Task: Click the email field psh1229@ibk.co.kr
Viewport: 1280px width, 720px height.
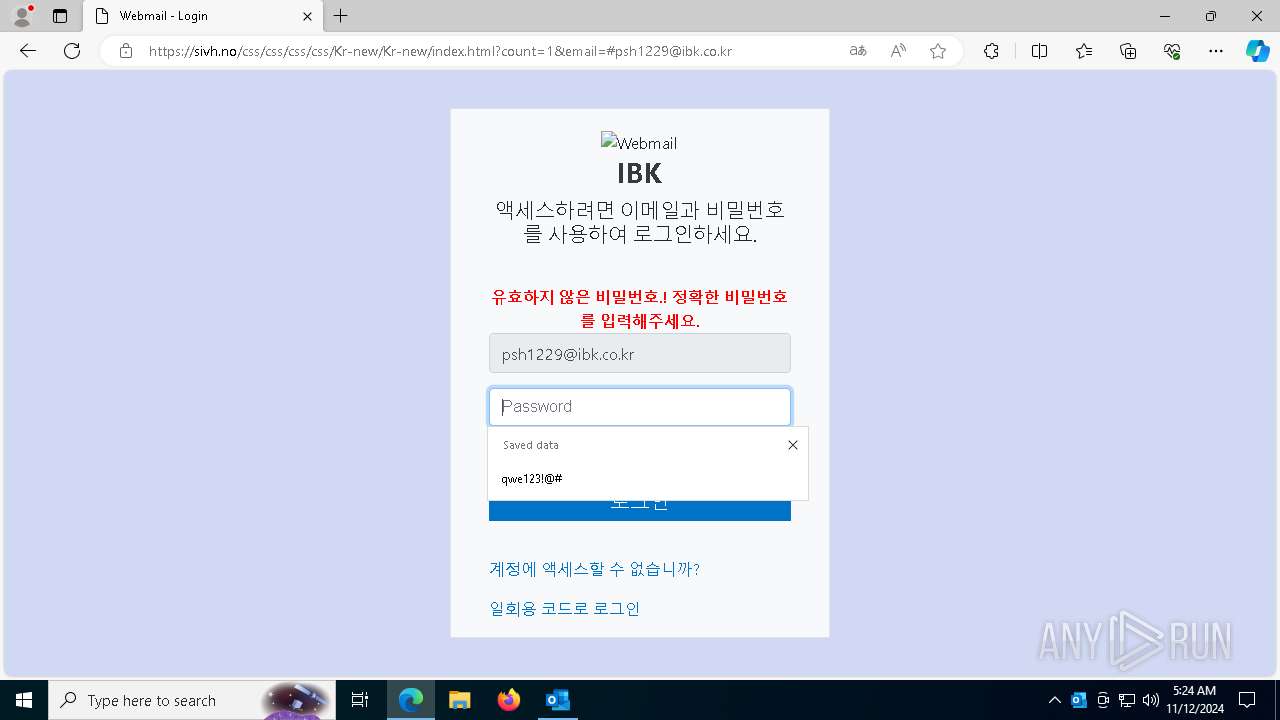Action: tap(640, 354)
